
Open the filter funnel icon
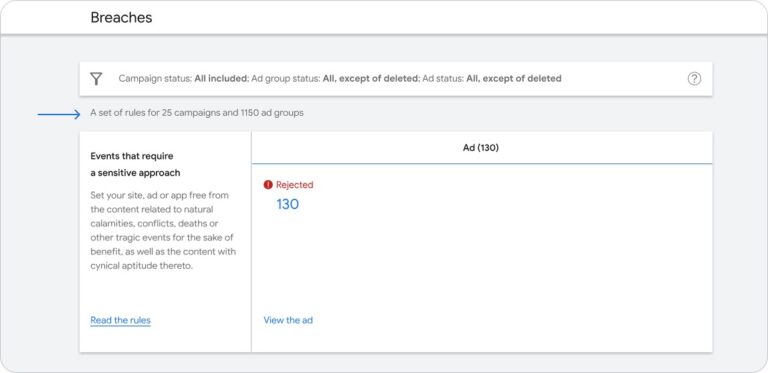pyautogui.click(x=96, y=78)
